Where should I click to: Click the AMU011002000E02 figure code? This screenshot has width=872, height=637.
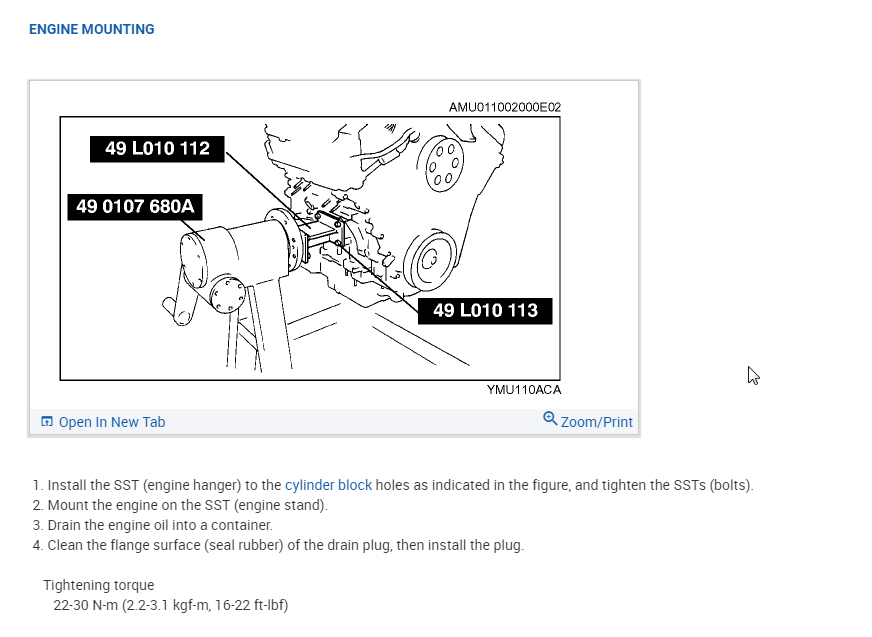505,107
